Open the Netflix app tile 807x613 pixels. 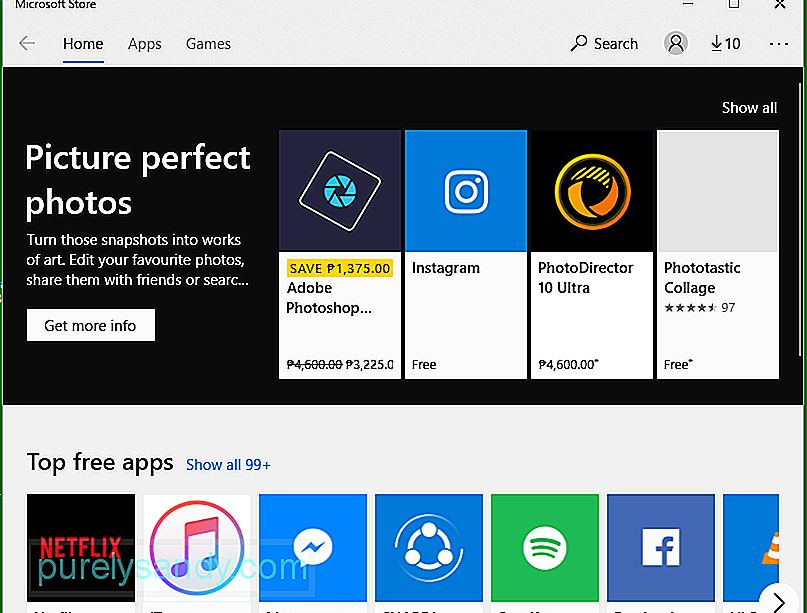click(x=81, y=548)
